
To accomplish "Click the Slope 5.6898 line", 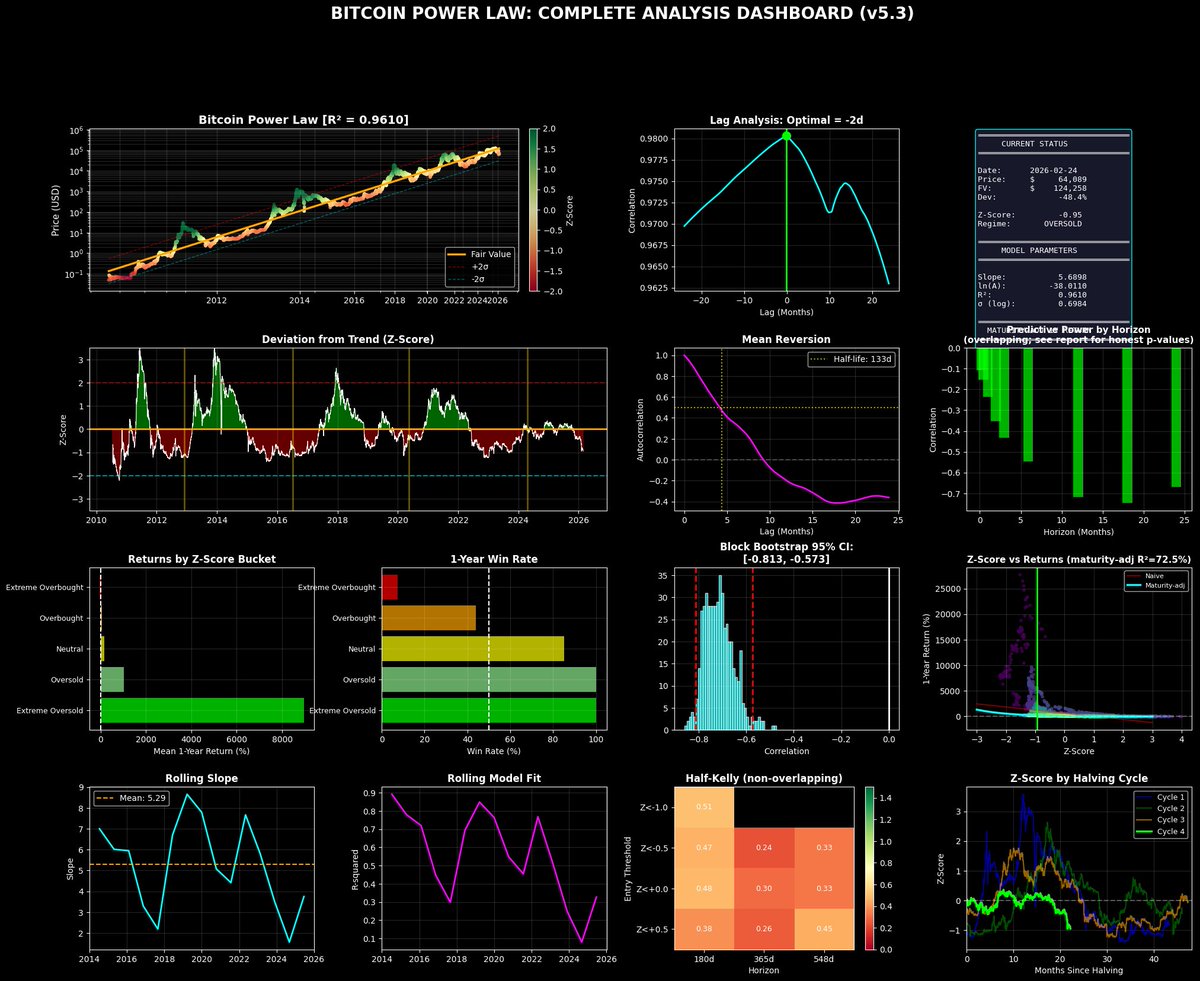I will [x=1032, y=276].
